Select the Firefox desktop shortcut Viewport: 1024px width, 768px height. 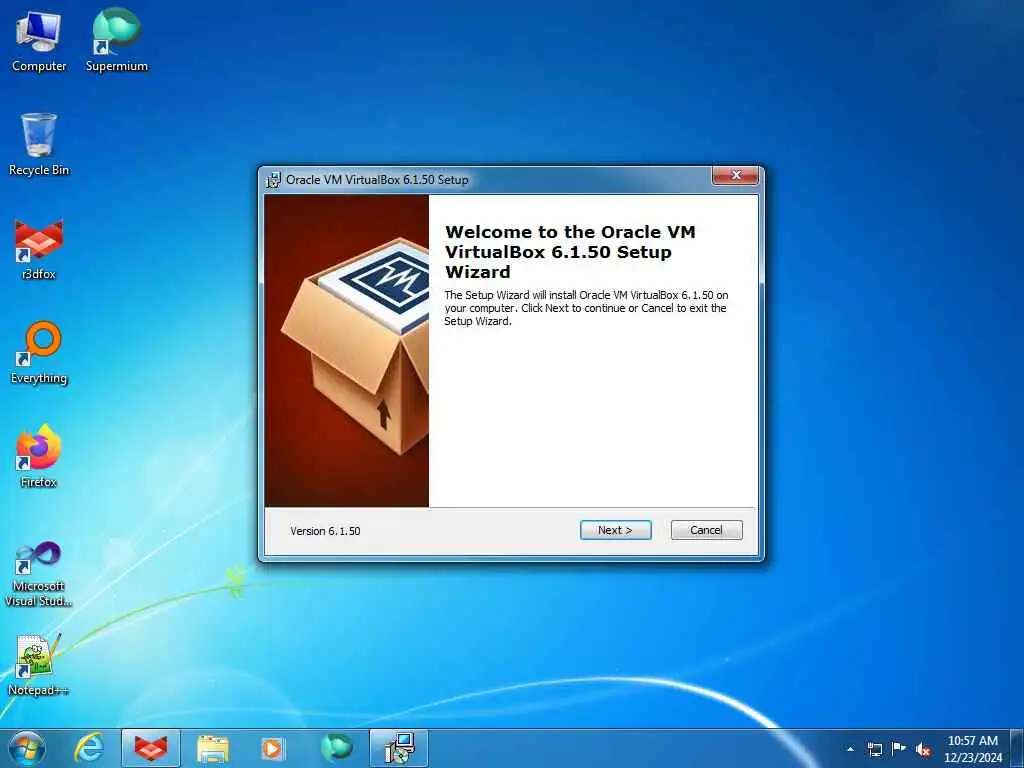point(39,456)
